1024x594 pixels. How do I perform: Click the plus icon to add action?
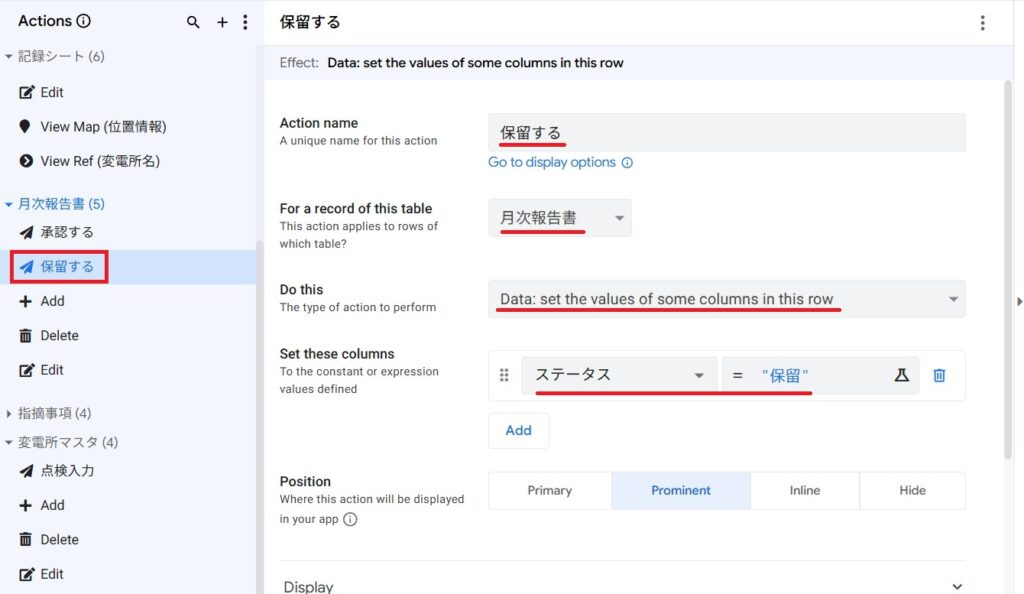tap(222, 22)
